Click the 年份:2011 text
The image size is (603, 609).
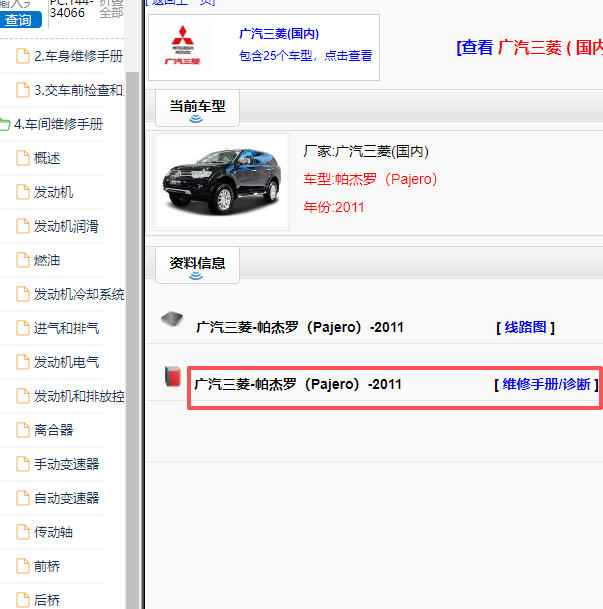pos(334,207)
